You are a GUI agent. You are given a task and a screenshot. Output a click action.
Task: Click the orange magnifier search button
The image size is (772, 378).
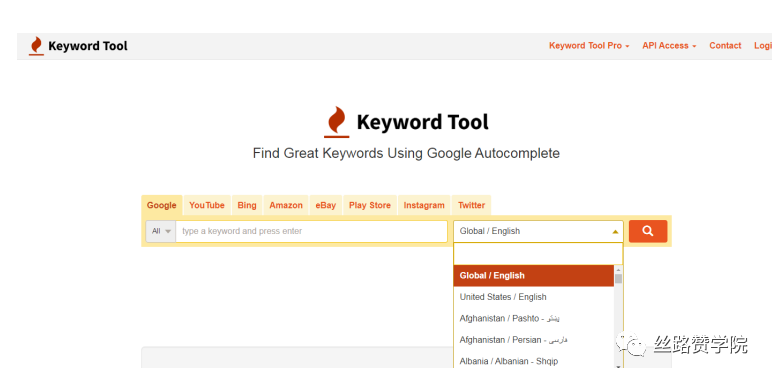tap(648, 231)
